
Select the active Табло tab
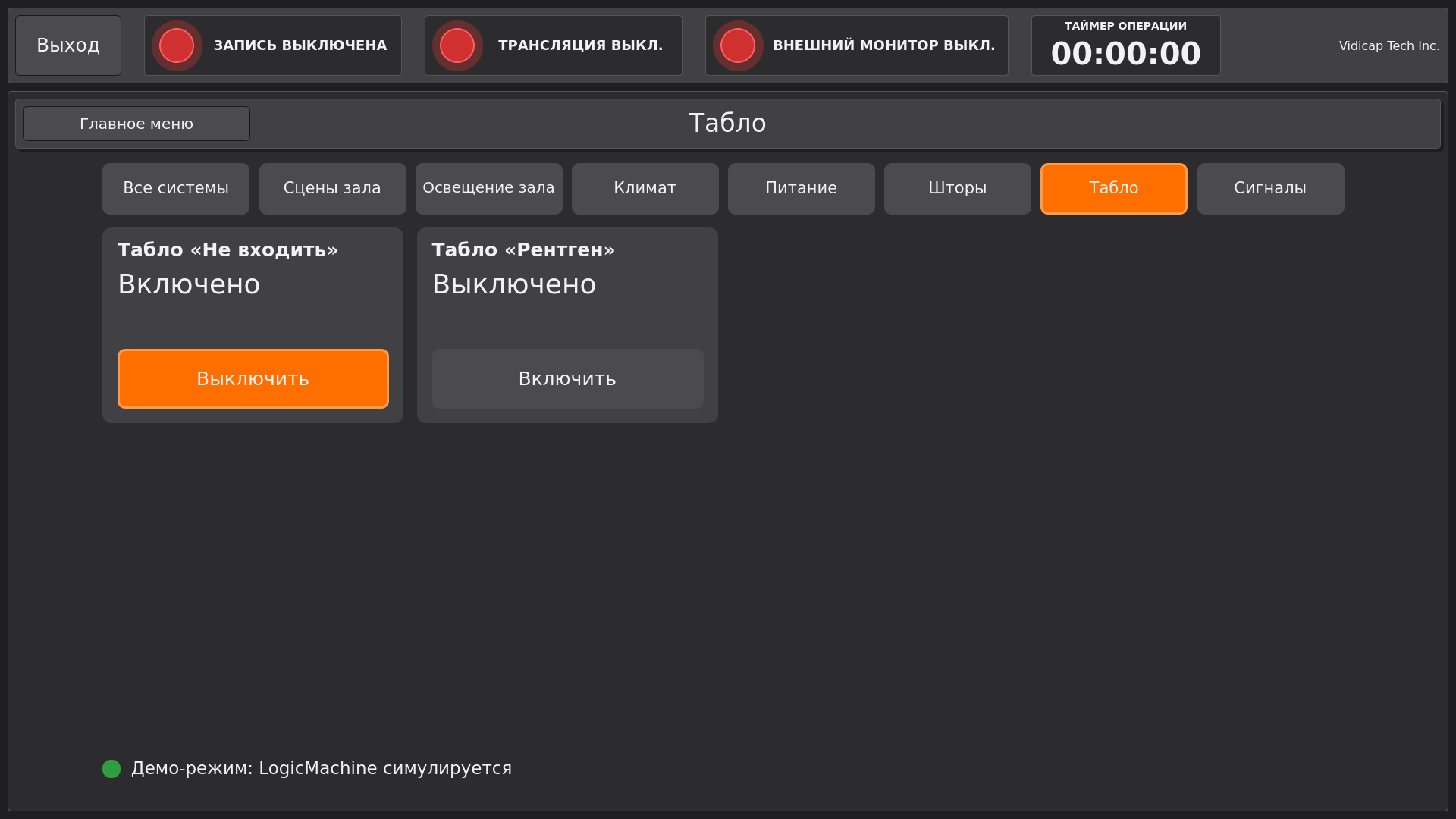coord(1113,188)
